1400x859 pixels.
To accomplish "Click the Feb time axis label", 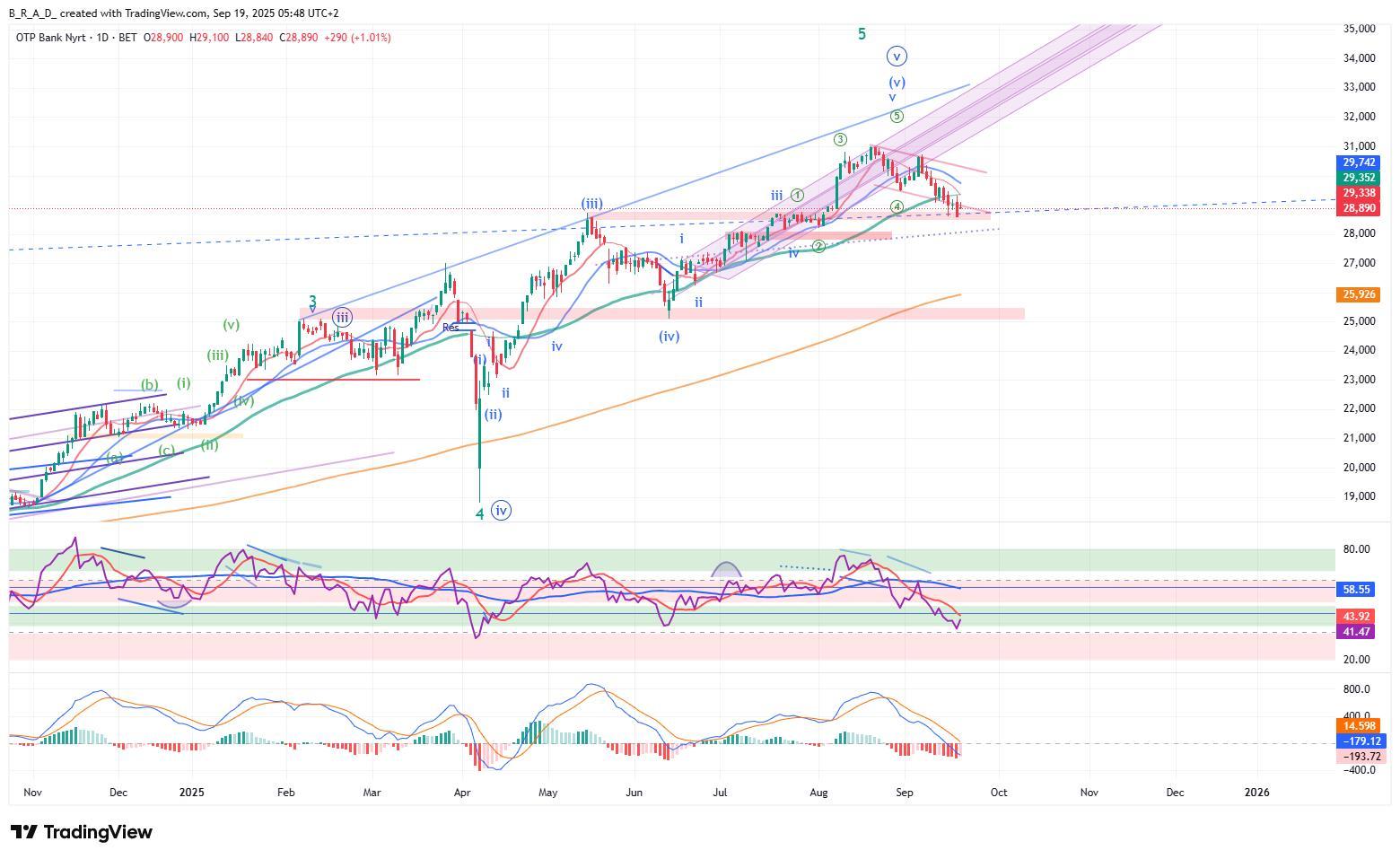I will point(286,793).
